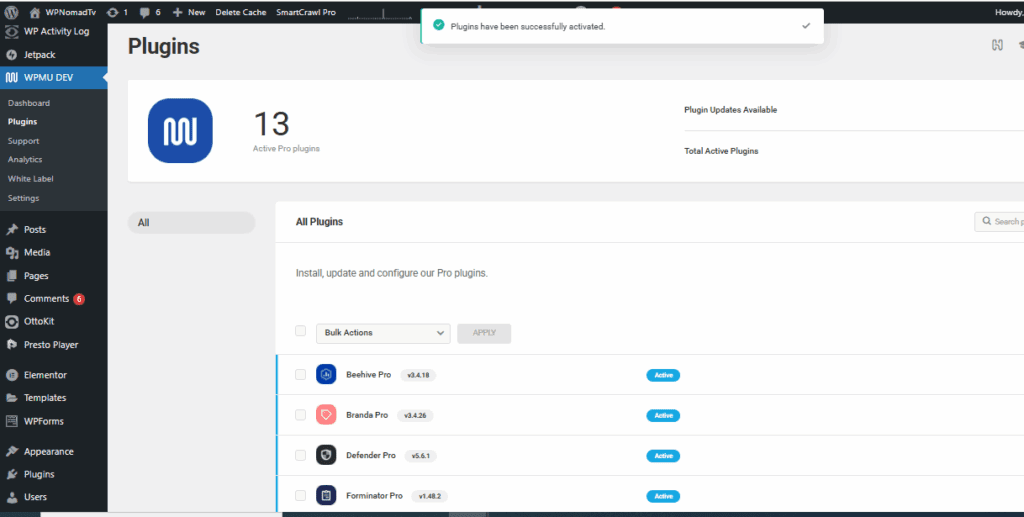Click WPMU DEV sidebar icon
The image size is (1024, 517).
pos(12,78)
